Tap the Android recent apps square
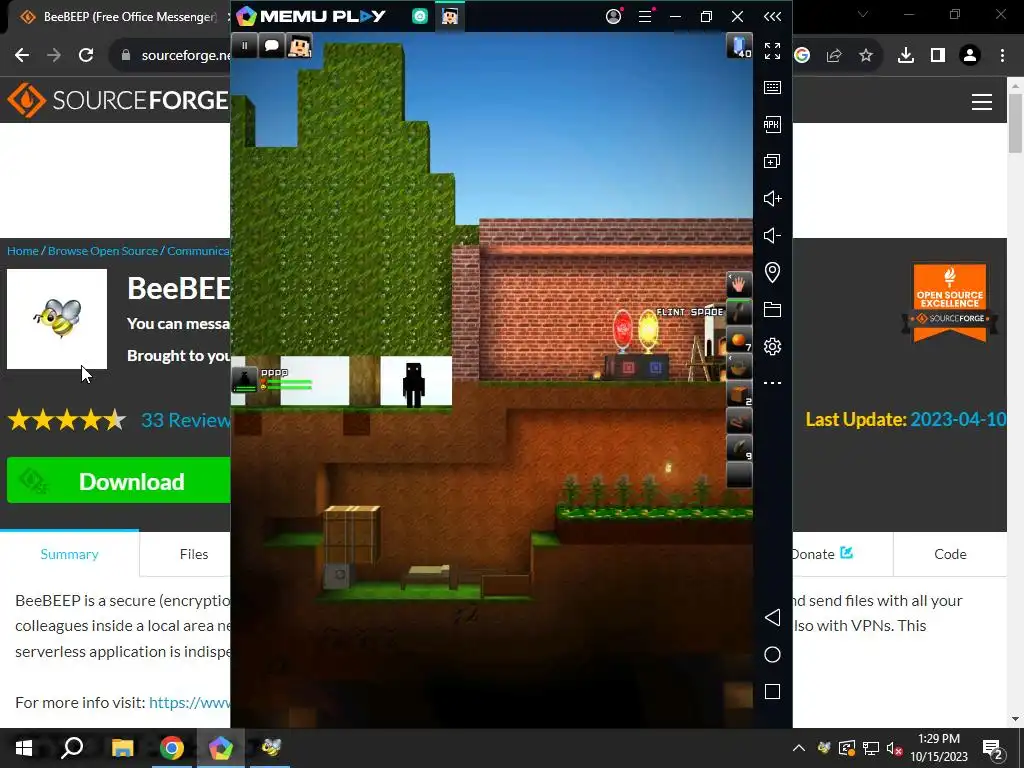The image size is (1024, 768). point(773,692)
